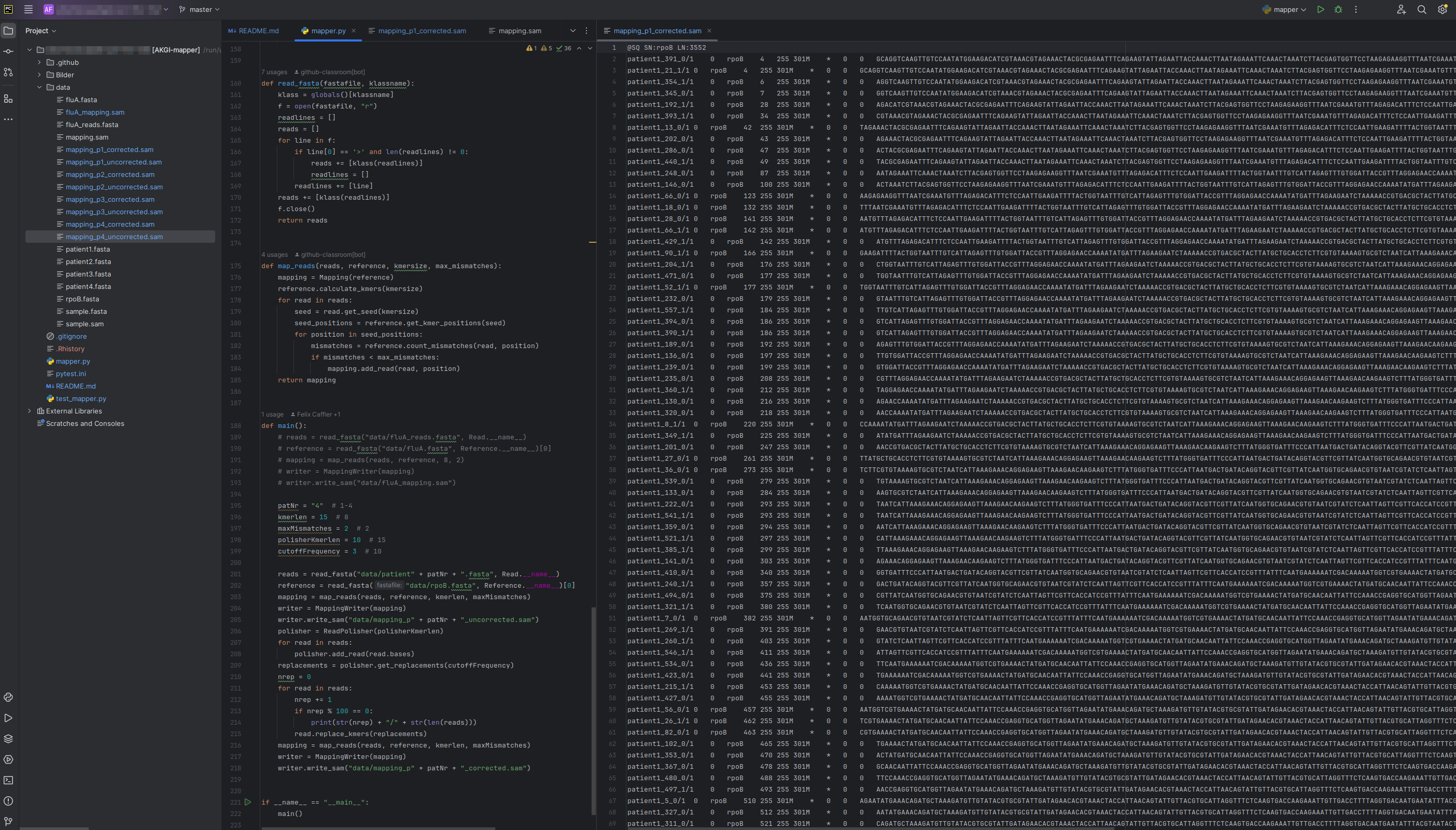Show more tool windows ellipsis
The image size is (1456, 830).
click(8, 119)
